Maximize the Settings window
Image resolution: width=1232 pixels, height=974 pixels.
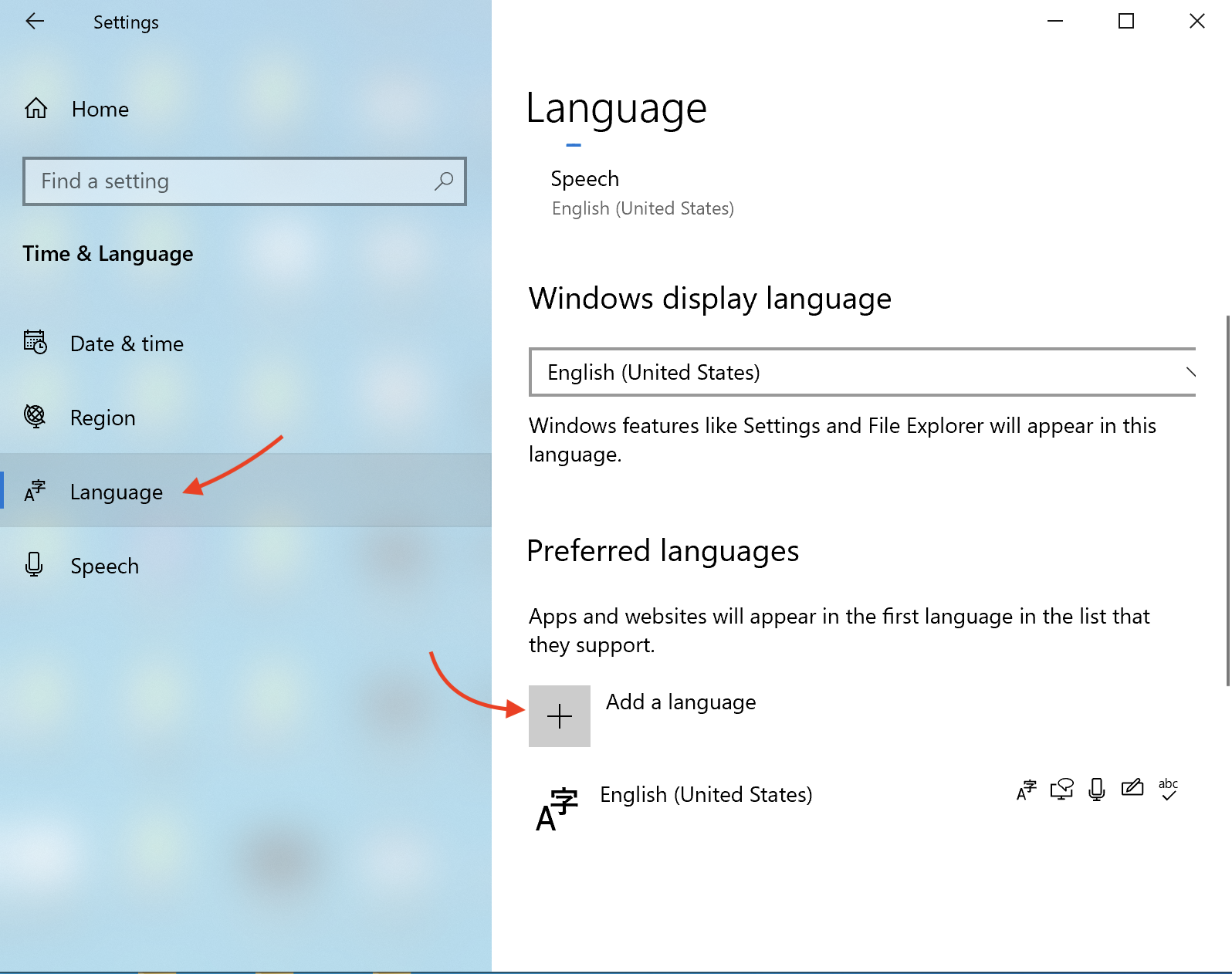coord(1126,22)
